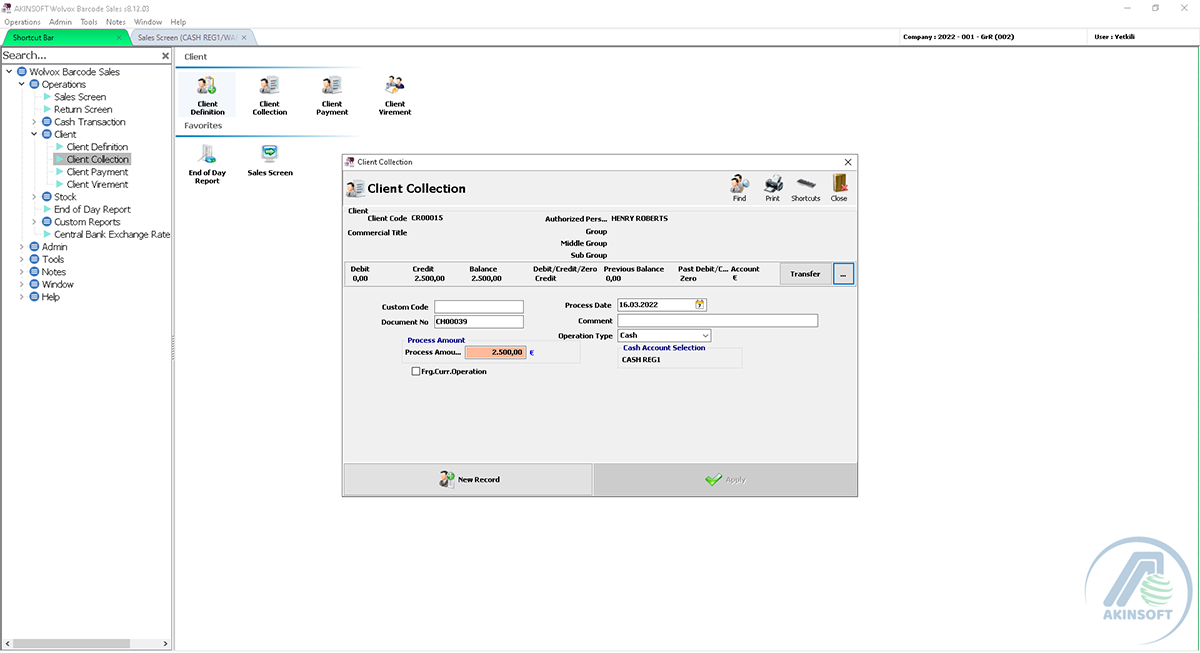The width and height of the screenshot is (1200, 653).
Task: Select End of Day Report tree item
Action: point(92,209)
